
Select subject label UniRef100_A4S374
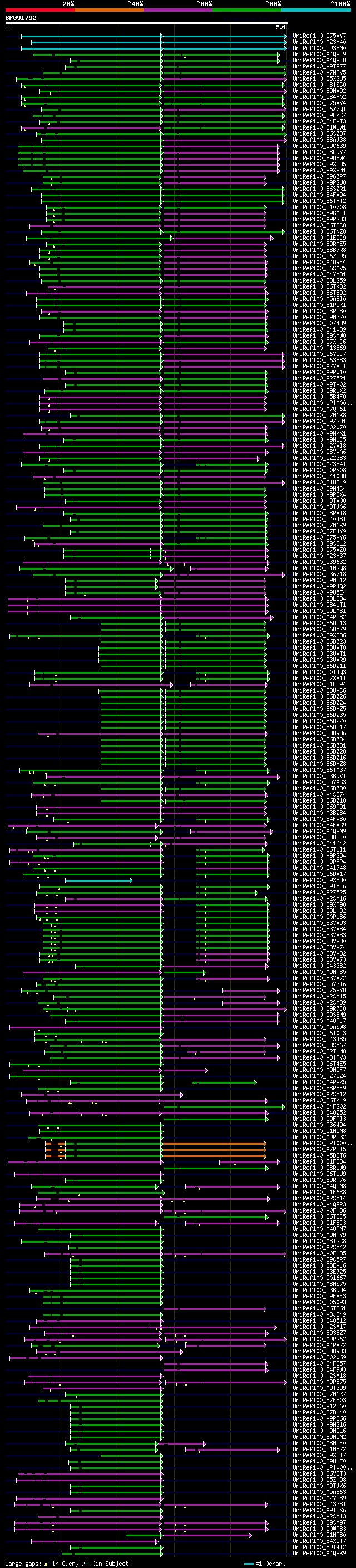coord(319,794)
